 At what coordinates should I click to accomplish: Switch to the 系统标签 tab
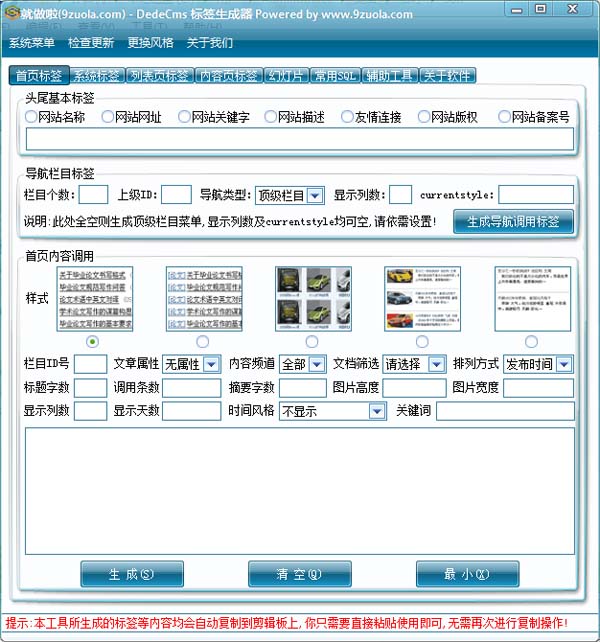click(97, 76)
